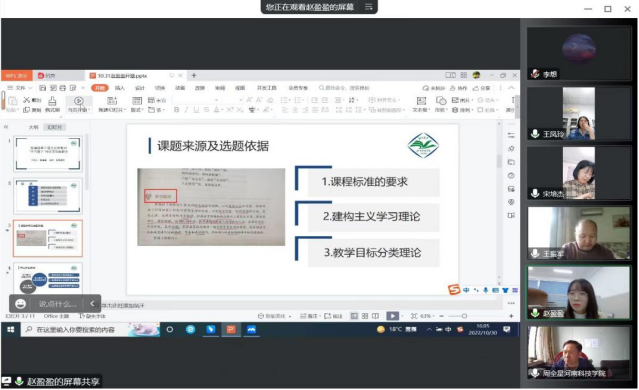Click the 说点什么 chat input box
This screenshot has width=639, height=390.
(x=57, y=304)
